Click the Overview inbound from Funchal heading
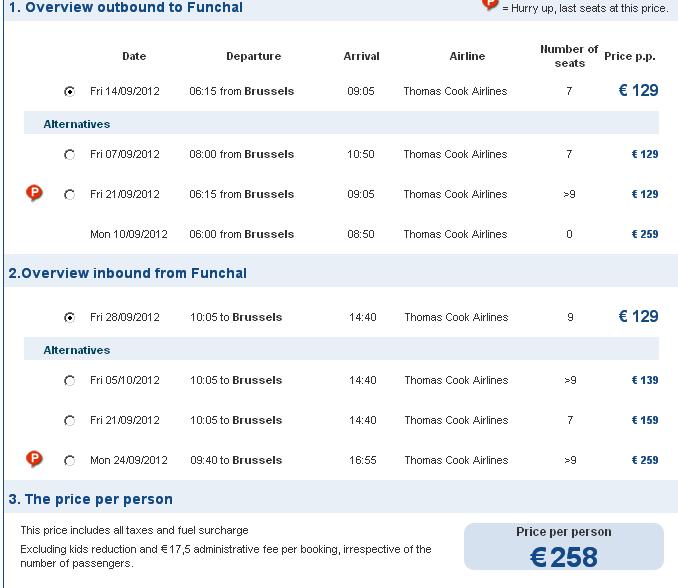The width and height of the screenshot is (678, 588). click(x=128, y=273)
